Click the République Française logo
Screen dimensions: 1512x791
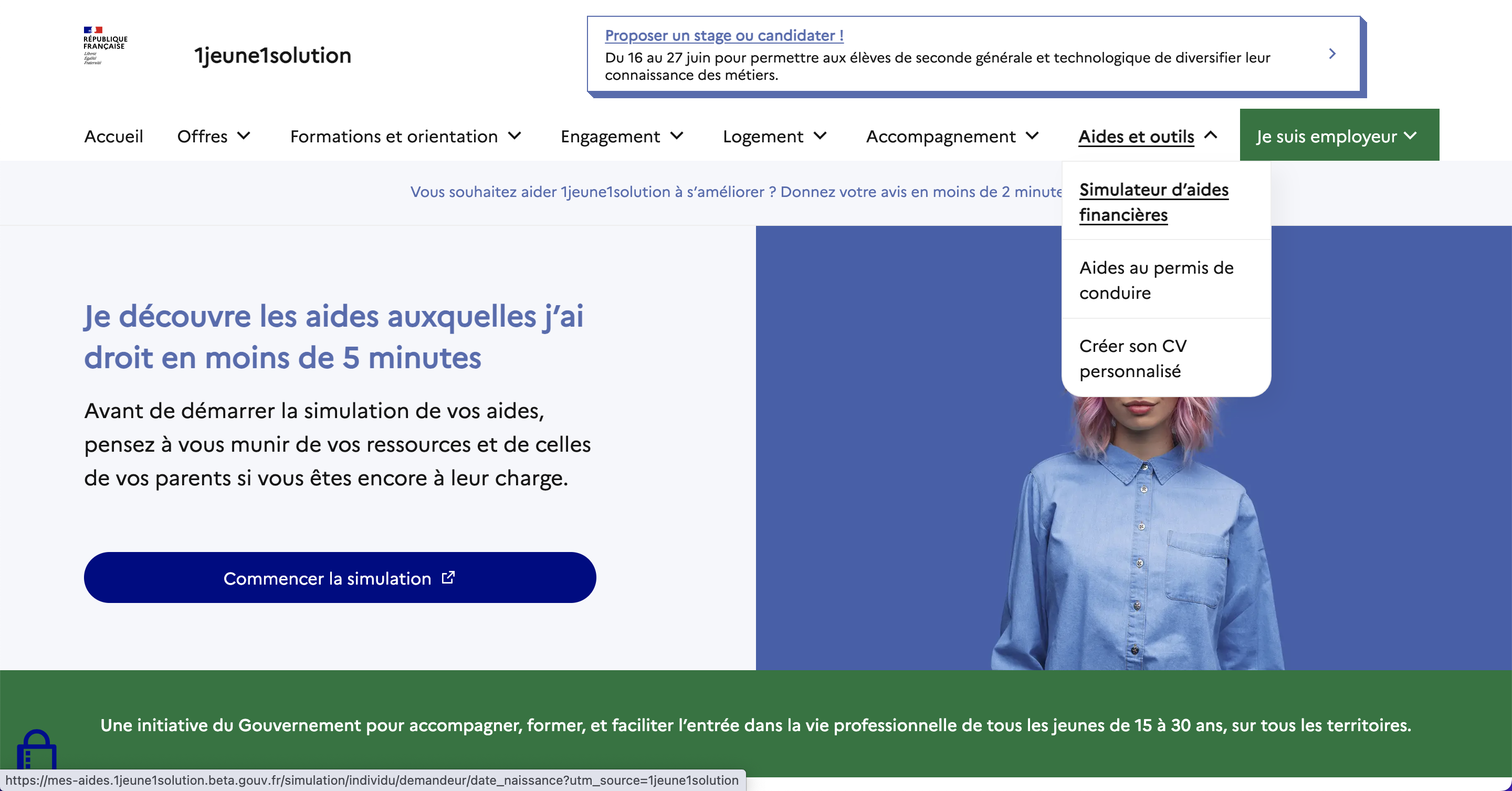(104, 45)
